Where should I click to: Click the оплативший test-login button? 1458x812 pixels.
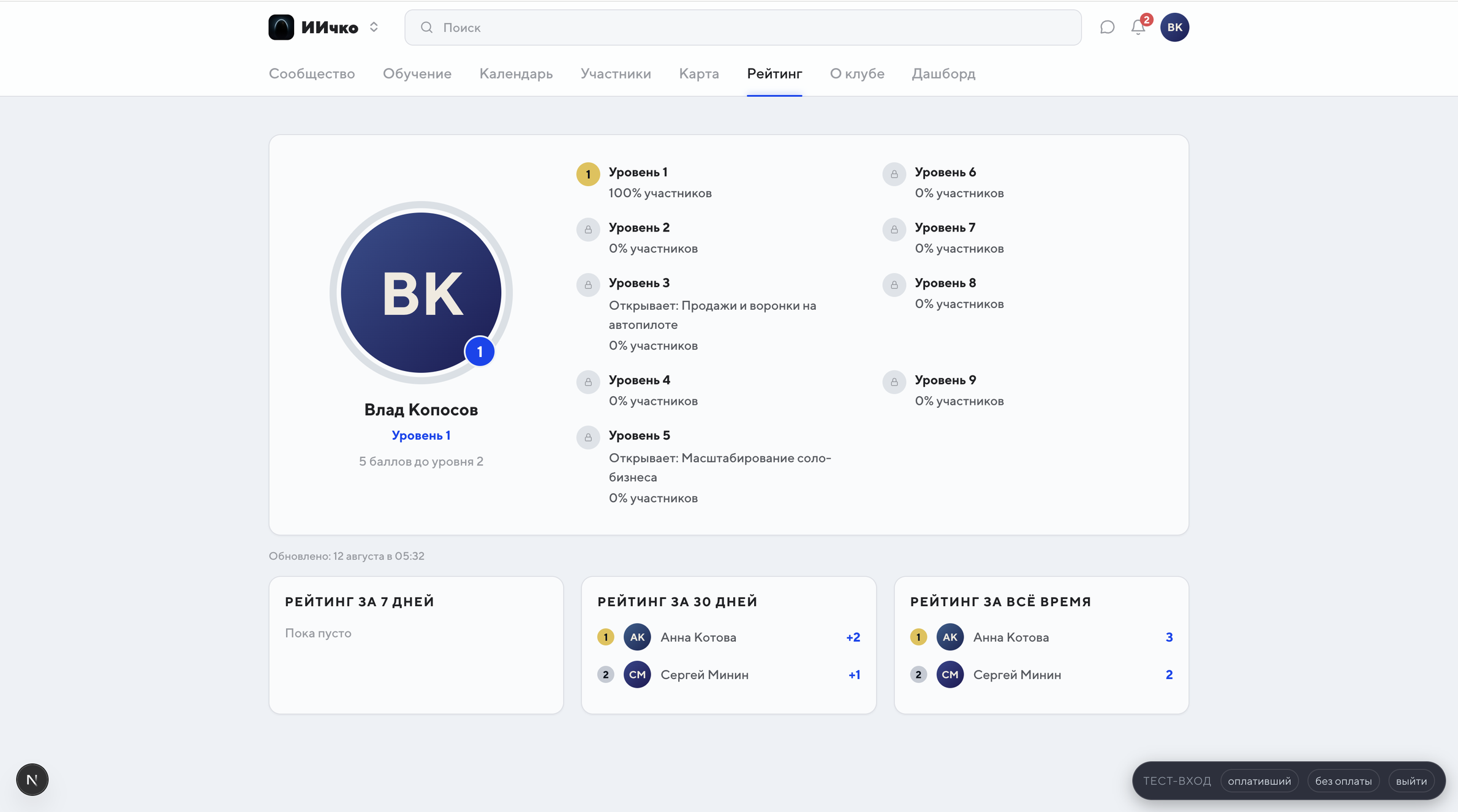click(x=1259, y=781)
